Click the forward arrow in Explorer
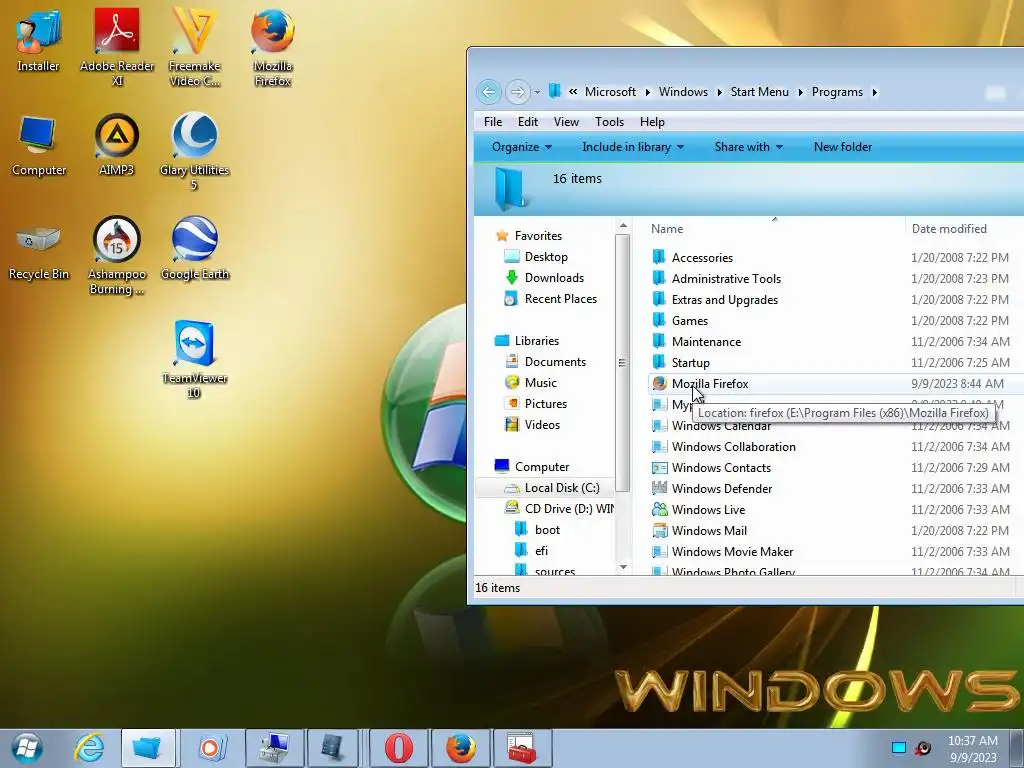This screenshot has width=1024, height=768. (x=517, y=92)
